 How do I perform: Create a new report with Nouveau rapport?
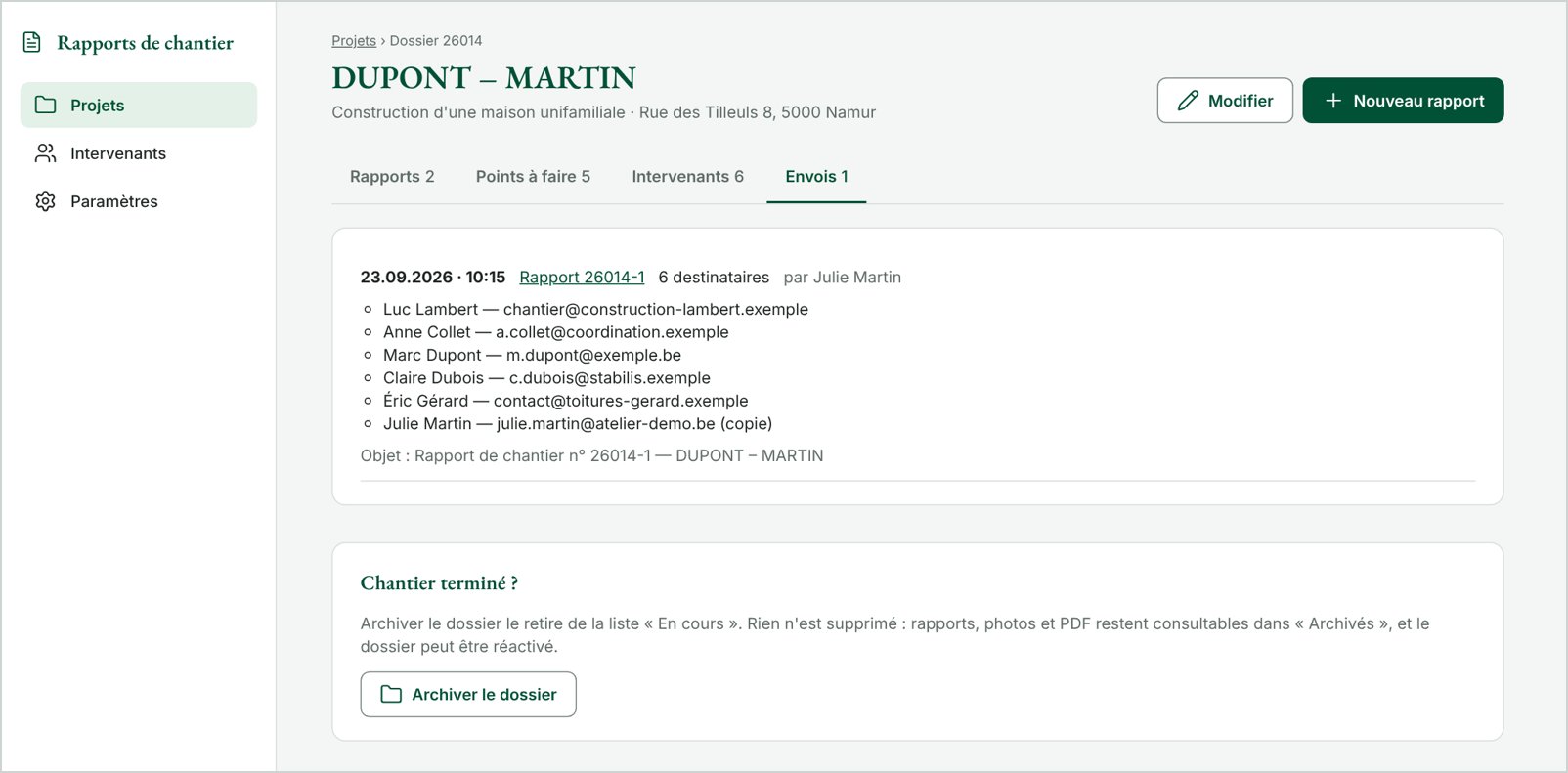pyautogui.click(x=1403, y=101)
